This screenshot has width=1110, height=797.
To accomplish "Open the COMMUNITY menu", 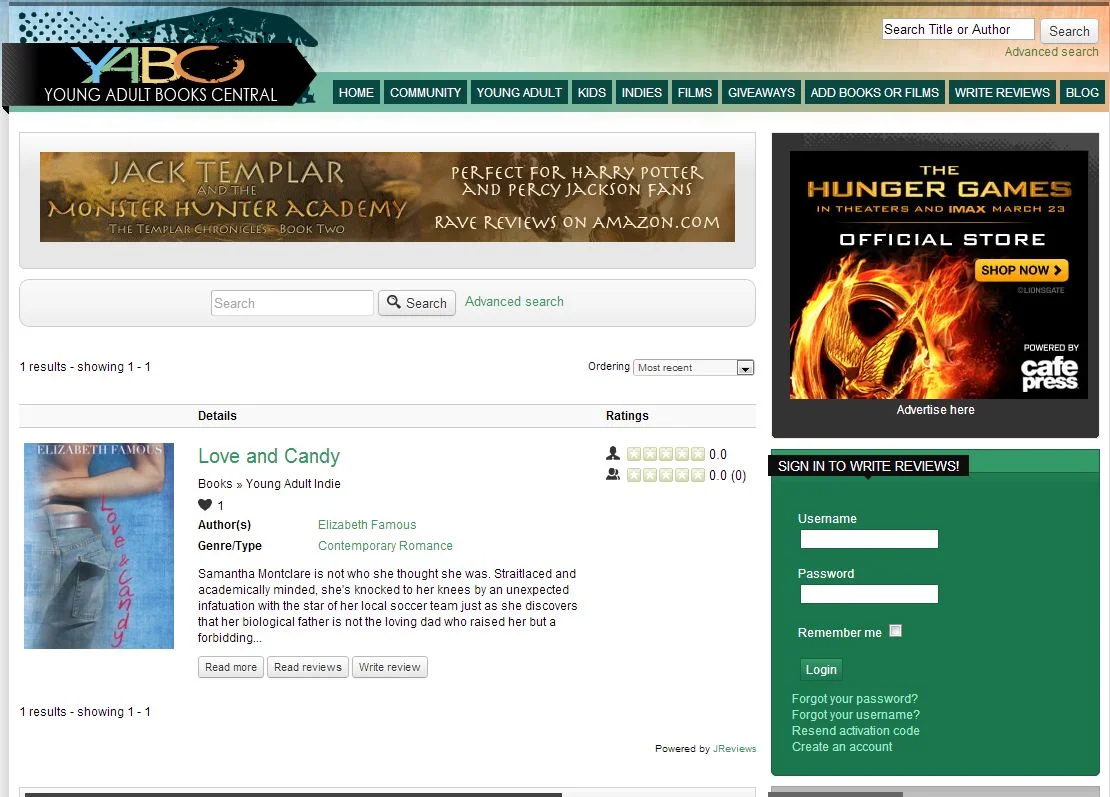I will point(425,93).
